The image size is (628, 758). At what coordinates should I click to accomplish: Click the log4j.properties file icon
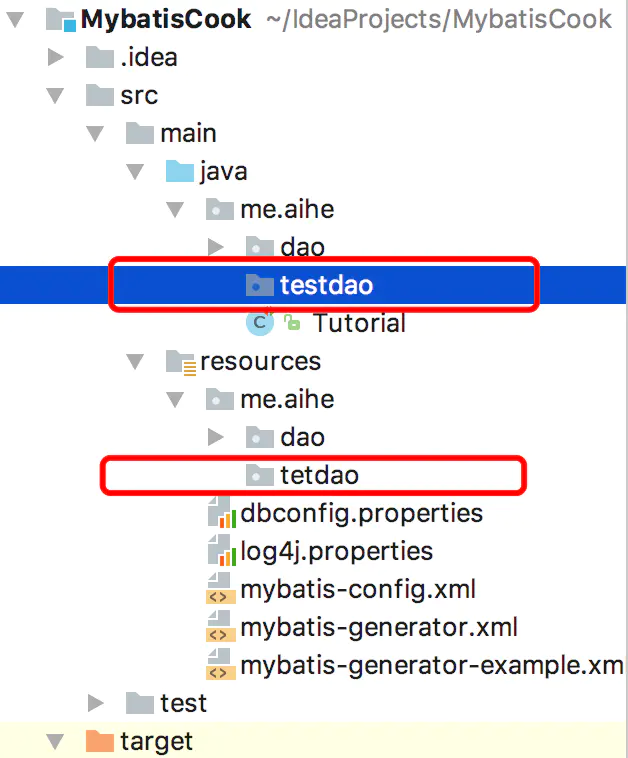point(222,551)
